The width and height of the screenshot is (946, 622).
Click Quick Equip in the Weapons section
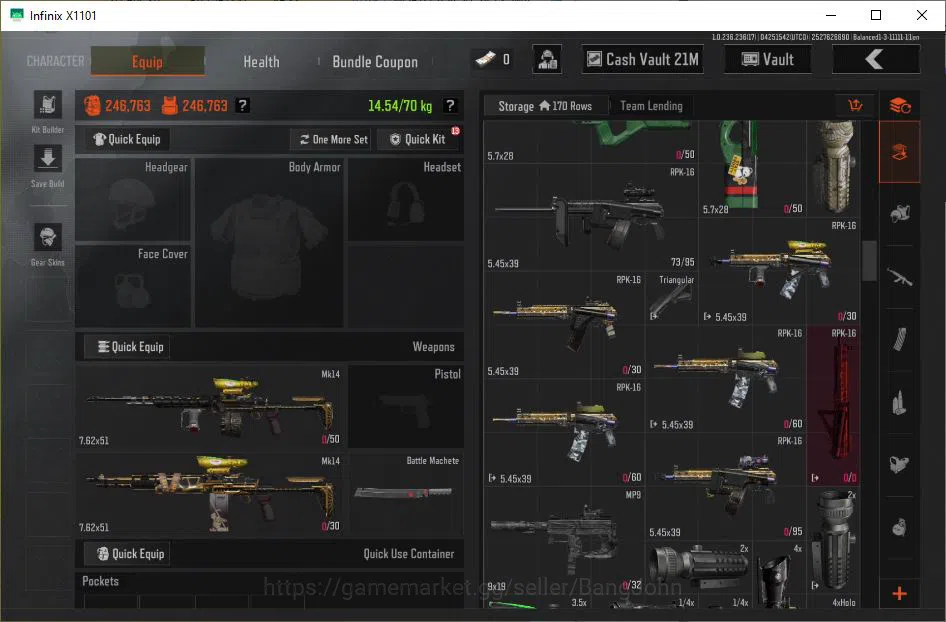127,347
